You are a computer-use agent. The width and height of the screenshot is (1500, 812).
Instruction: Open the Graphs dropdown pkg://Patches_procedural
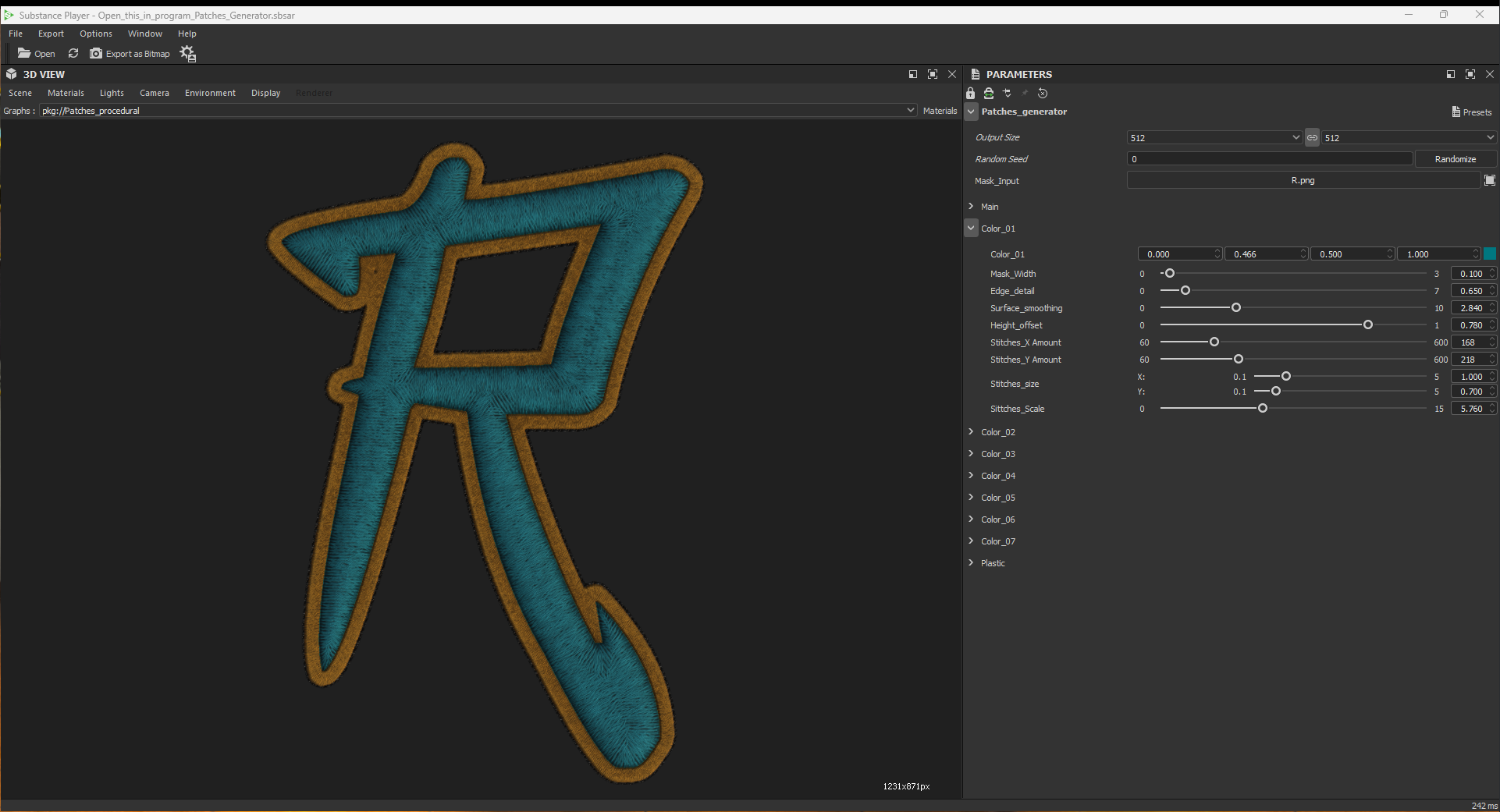[478, 111]
